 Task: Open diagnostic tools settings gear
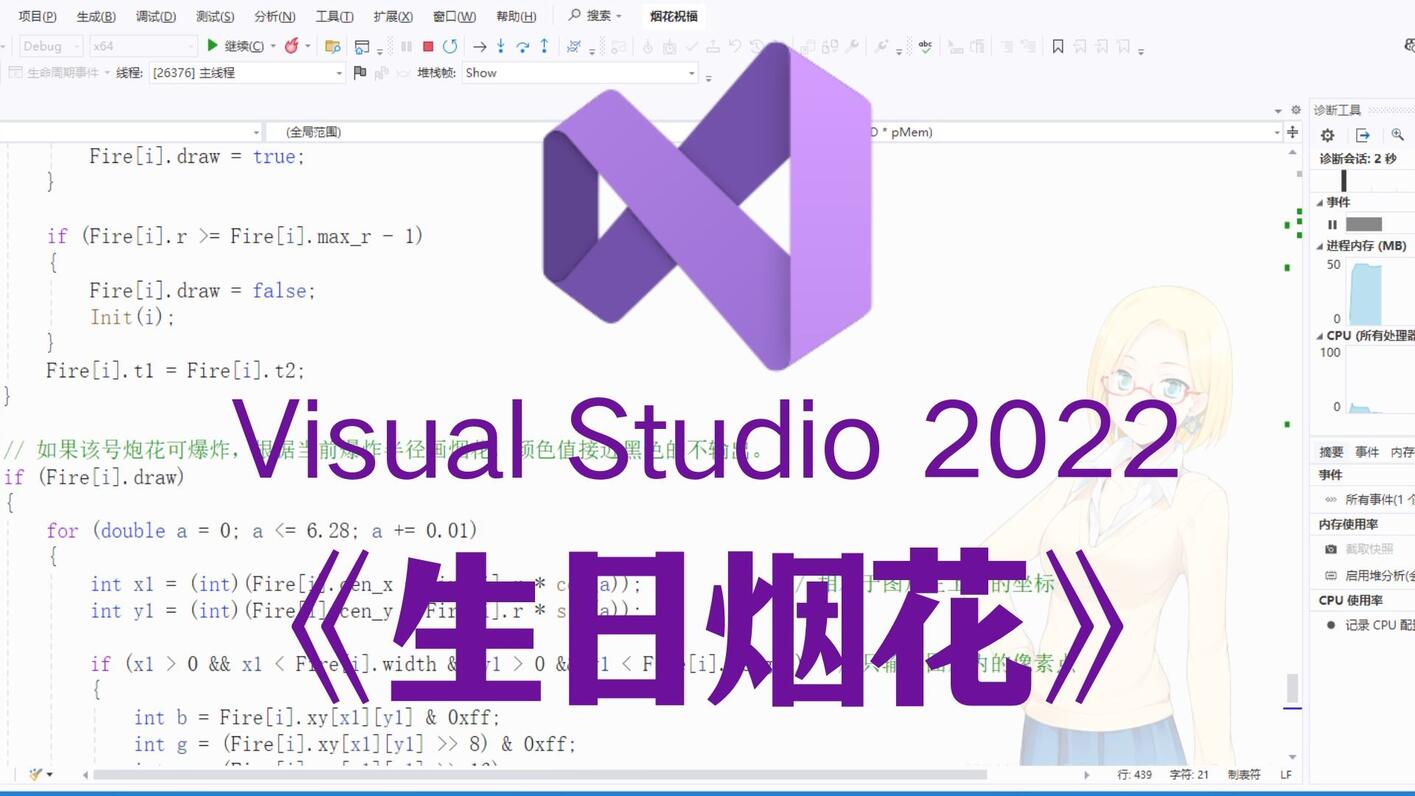[1328, 135]
